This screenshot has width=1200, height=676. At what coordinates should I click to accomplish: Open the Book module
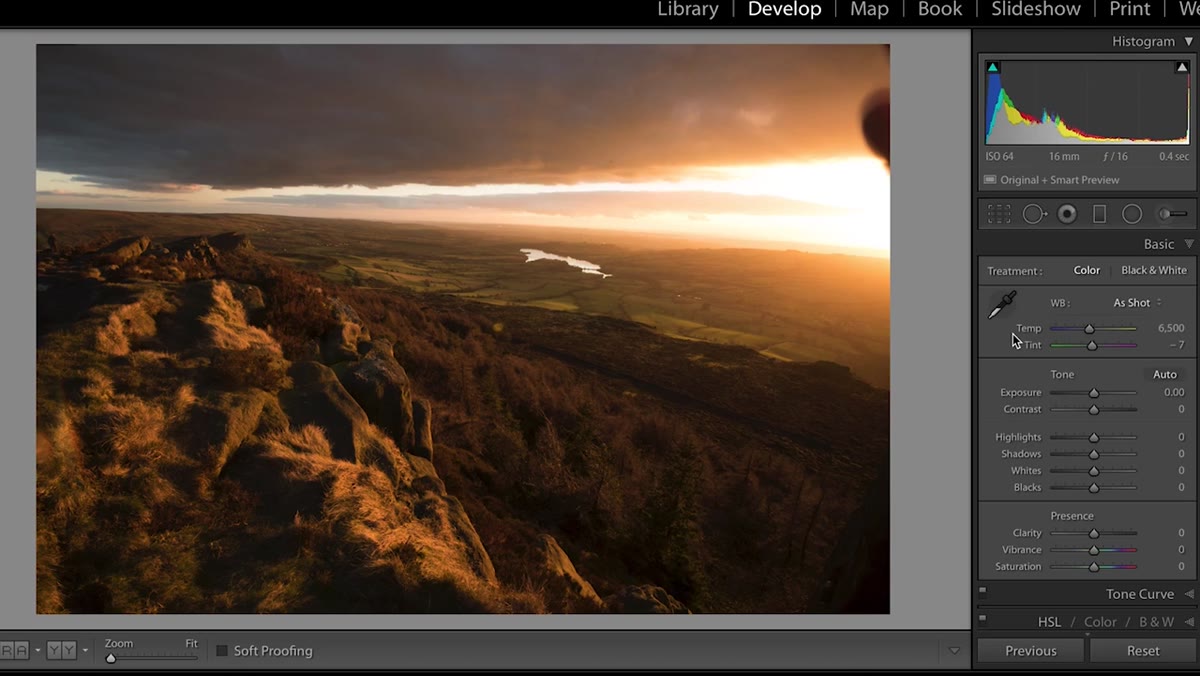(940, 9)
